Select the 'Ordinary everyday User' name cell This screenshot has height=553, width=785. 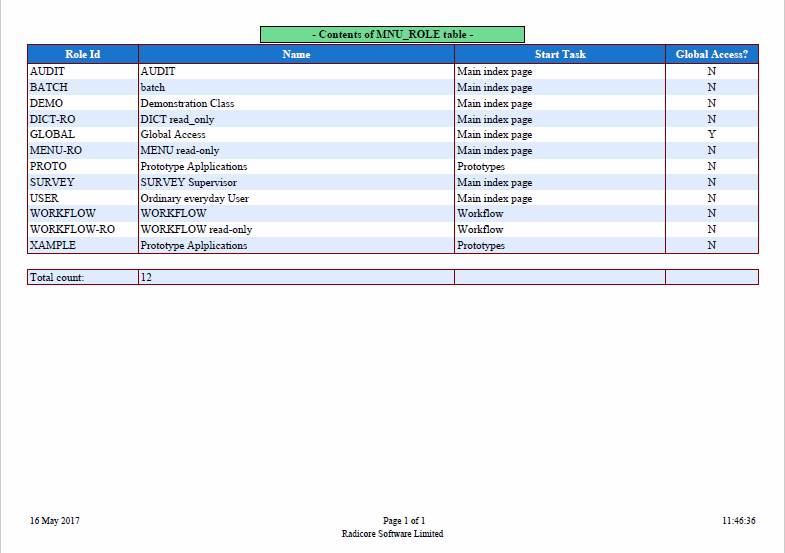coord(194,198)
